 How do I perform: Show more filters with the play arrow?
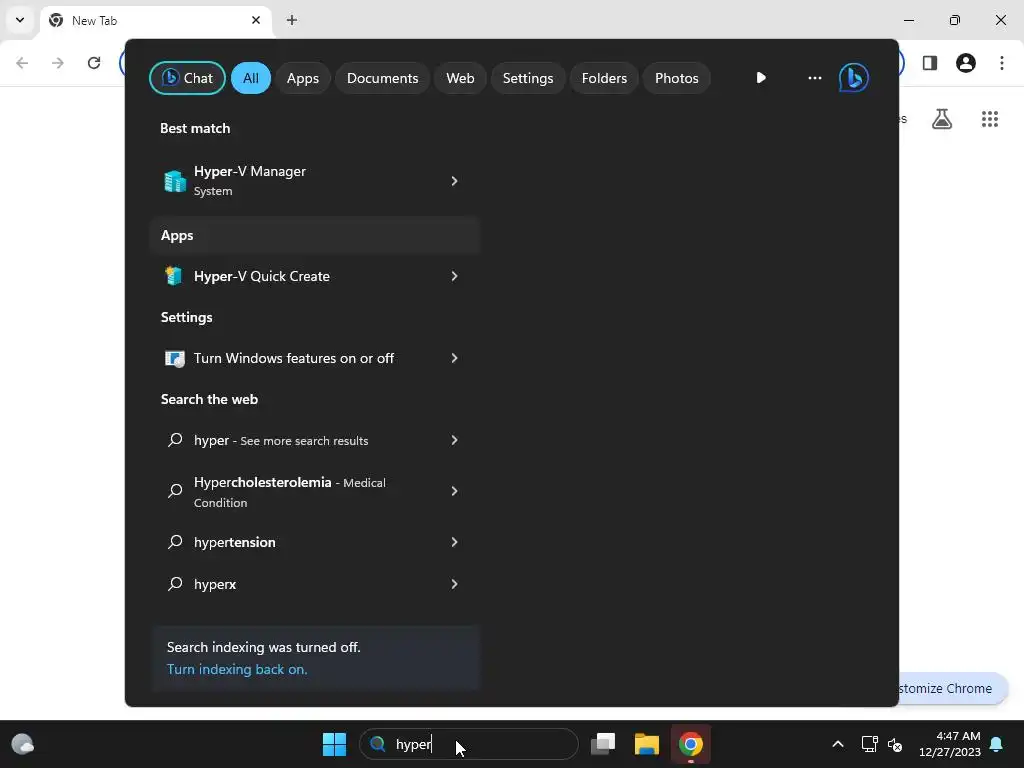pos(761,78)
